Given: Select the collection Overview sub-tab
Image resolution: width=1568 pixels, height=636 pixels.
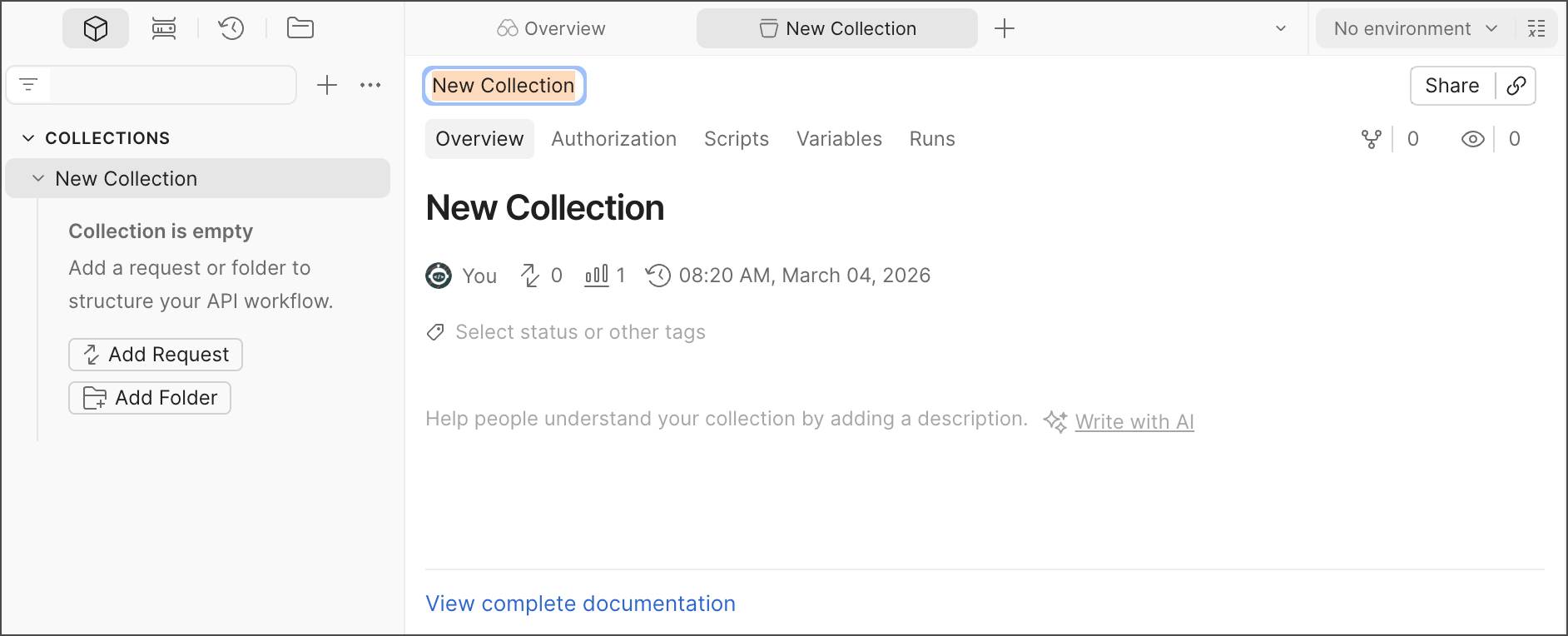Looking at the screenshot, I should click(x=479, y=139).
